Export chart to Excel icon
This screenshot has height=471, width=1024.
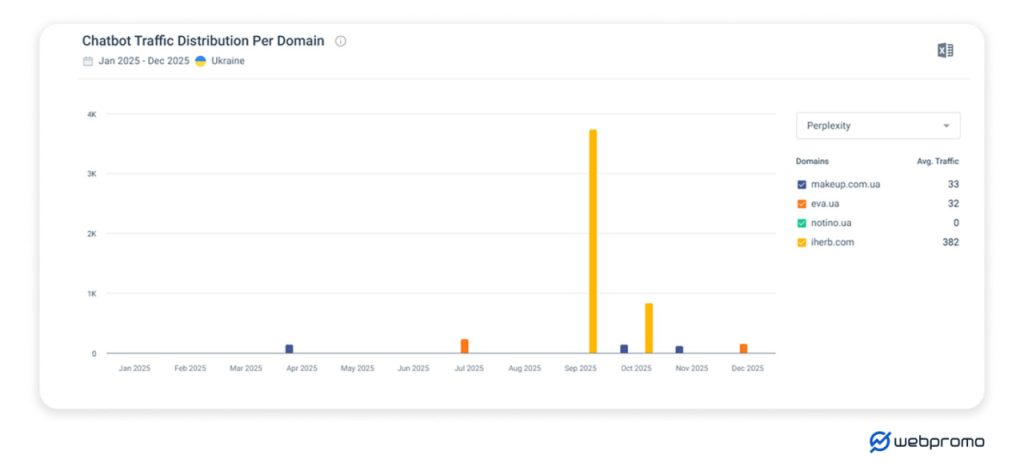coord(945,50)
